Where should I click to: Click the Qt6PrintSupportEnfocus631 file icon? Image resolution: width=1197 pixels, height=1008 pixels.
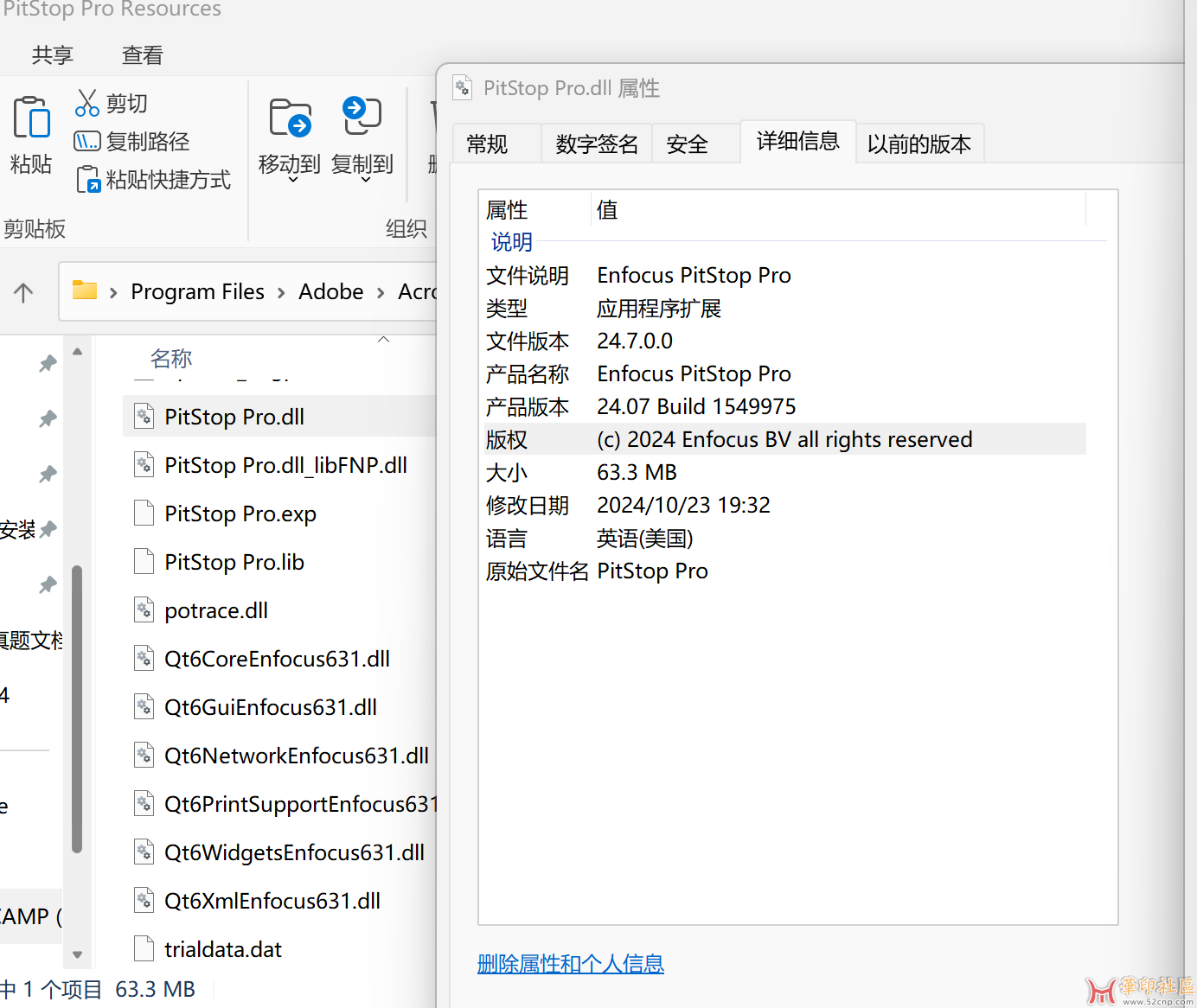(144, 804)
